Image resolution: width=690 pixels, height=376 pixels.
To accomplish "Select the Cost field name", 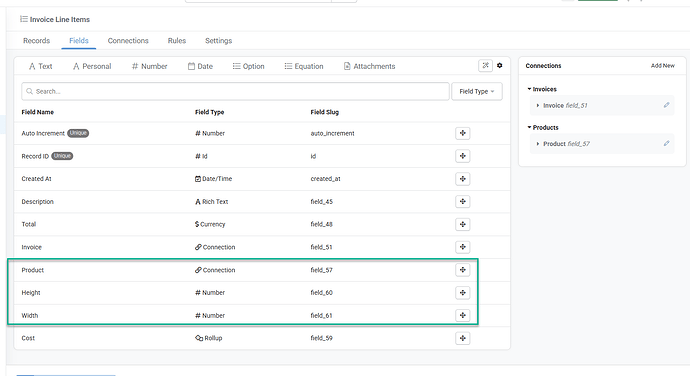I will pyautogui.click(x=28, y=338).
